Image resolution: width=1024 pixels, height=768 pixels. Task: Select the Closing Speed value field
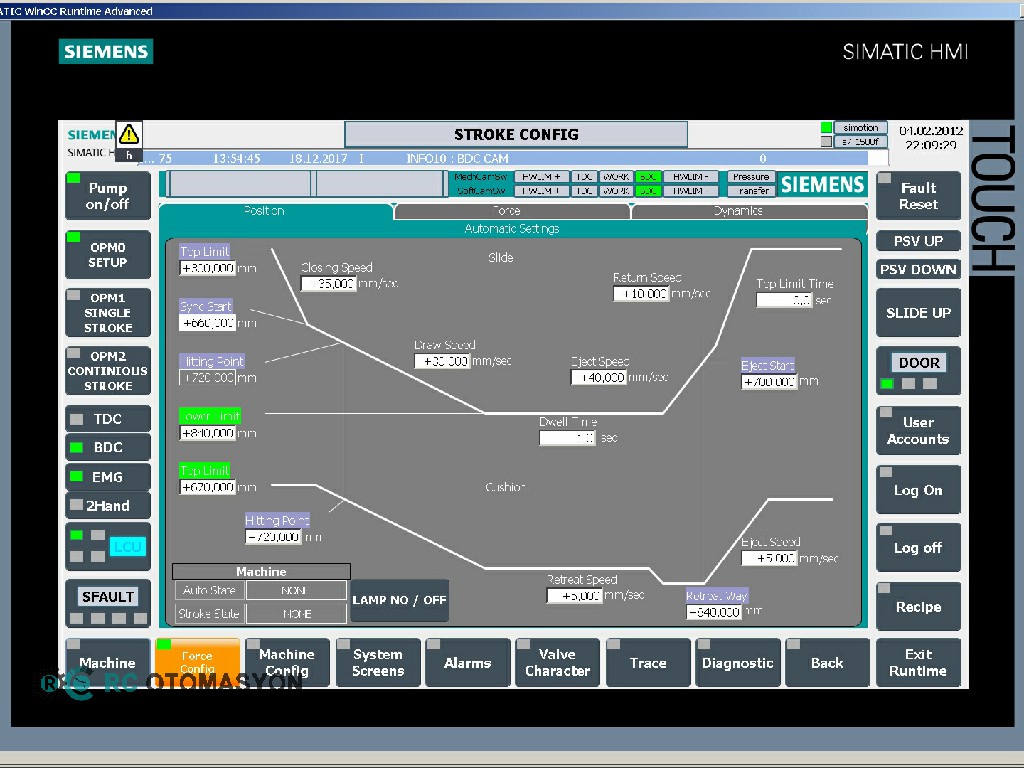(x=328, y=283)
